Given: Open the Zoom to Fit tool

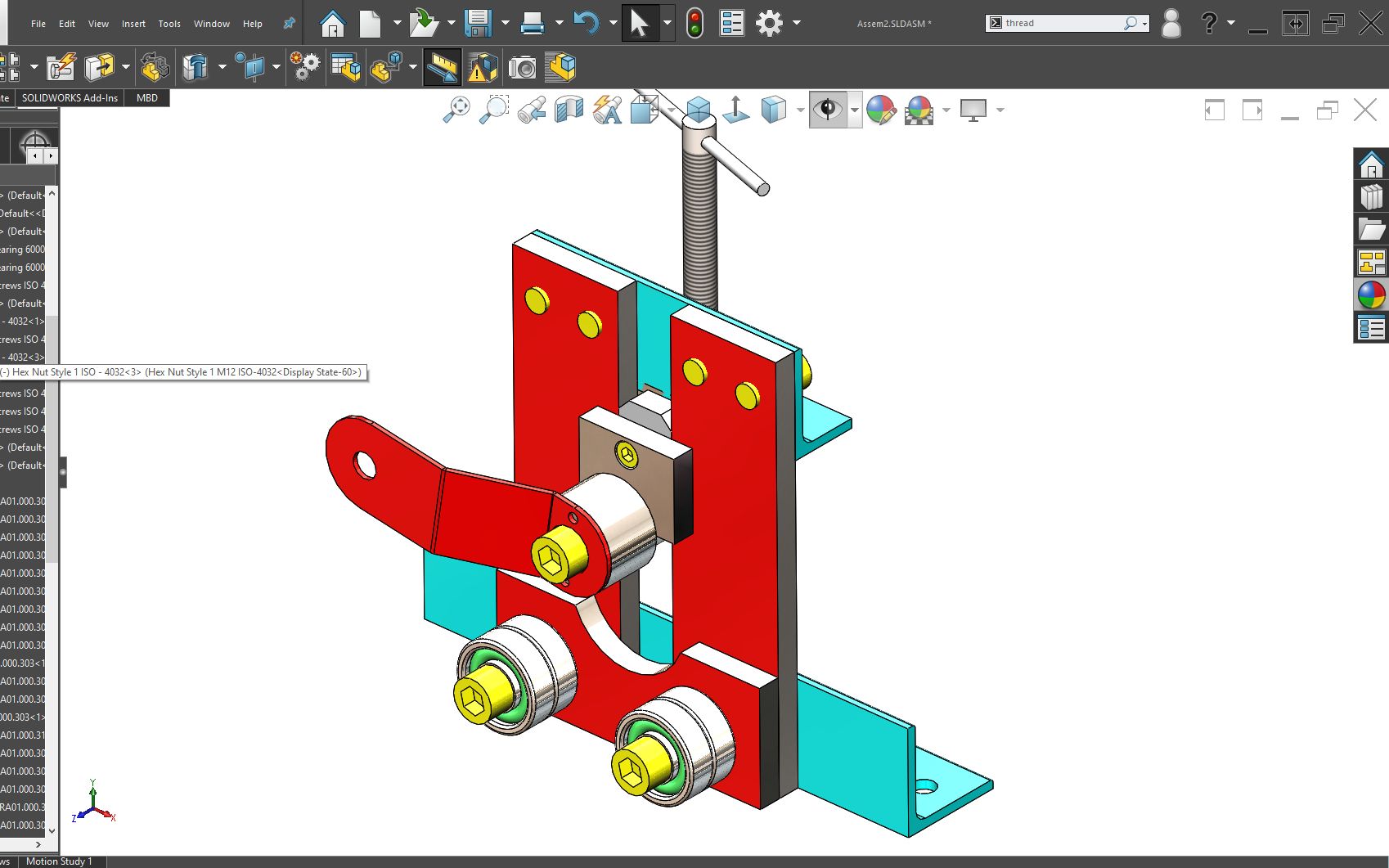Looking at the screenshot, I should click(x=456, y=109).
